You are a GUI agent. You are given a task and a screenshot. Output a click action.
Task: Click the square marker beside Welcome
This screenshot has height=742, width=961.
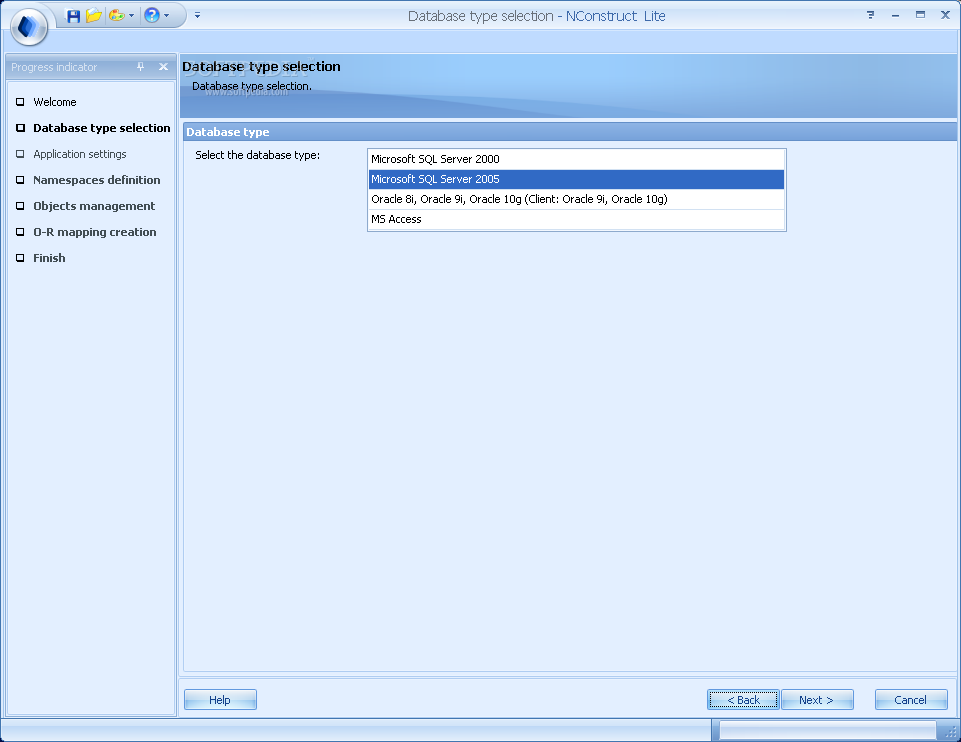(x=20, y=102)
